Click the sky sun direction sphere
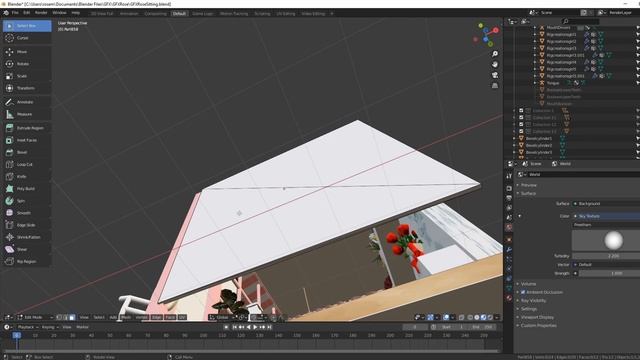This screenshot has height=360, width=640. 613,240
